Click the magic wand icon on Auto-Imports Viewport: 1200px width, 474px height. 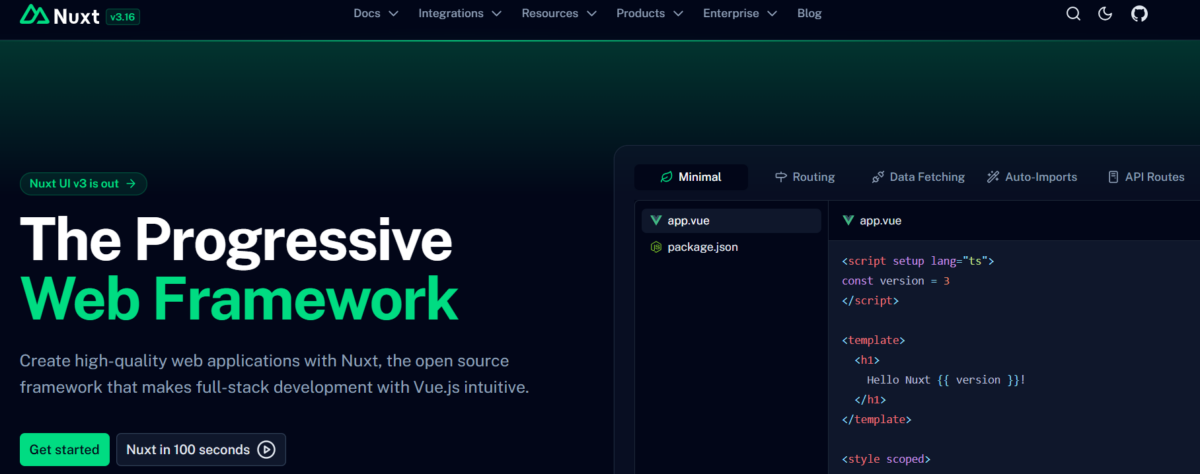click(993, 177)
